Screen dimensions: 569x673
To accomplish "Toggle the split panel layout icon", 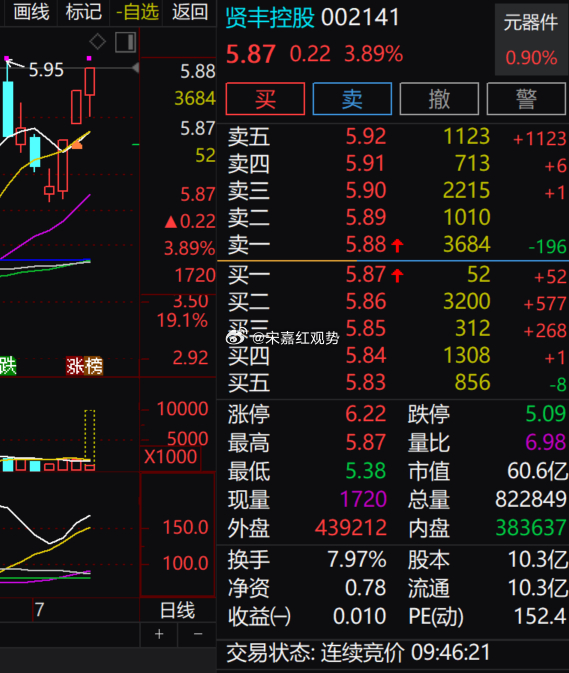I will click(126, 42).
